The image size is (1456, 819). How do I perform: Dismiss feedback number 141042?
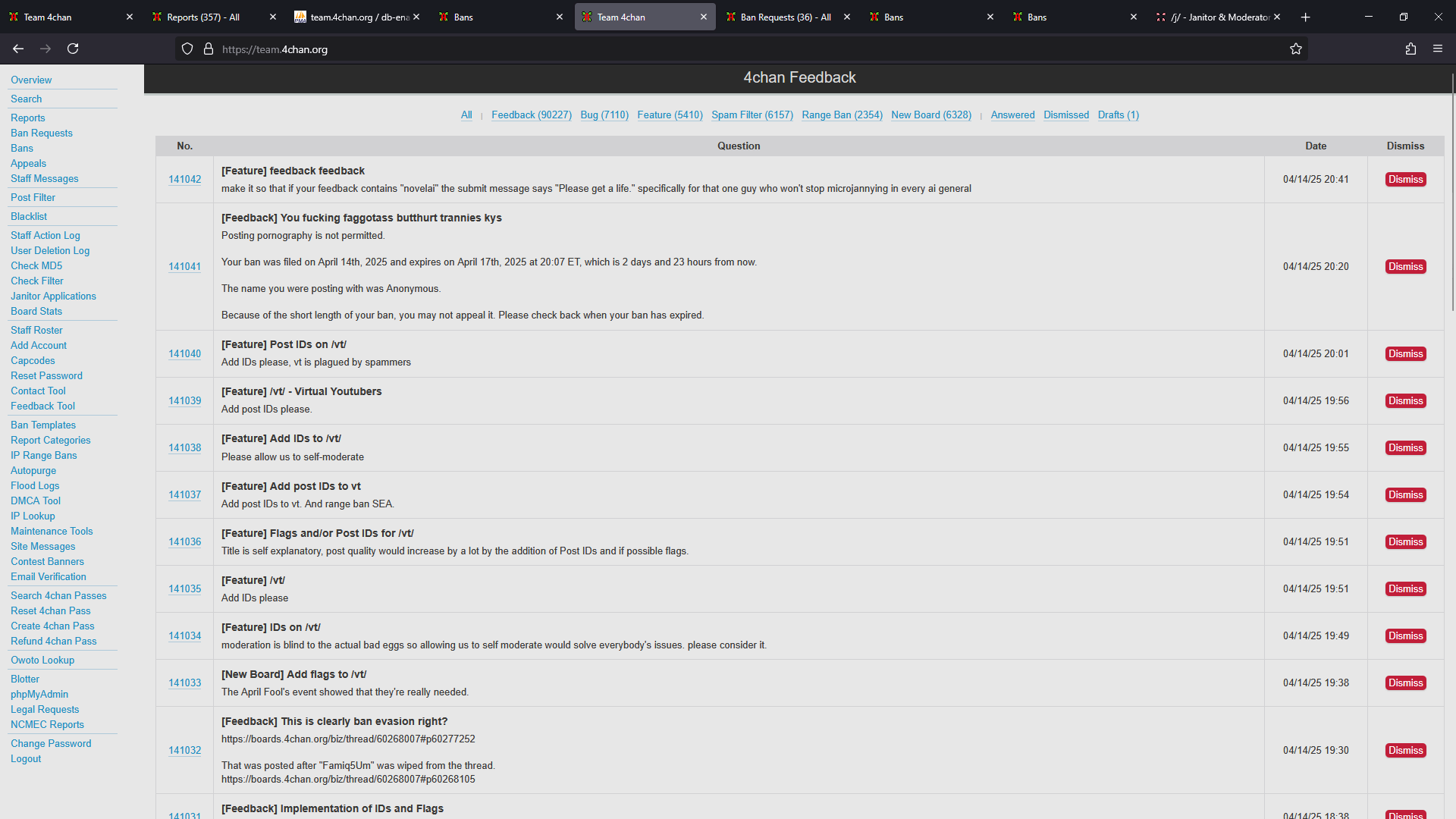tap(1405, 180)
